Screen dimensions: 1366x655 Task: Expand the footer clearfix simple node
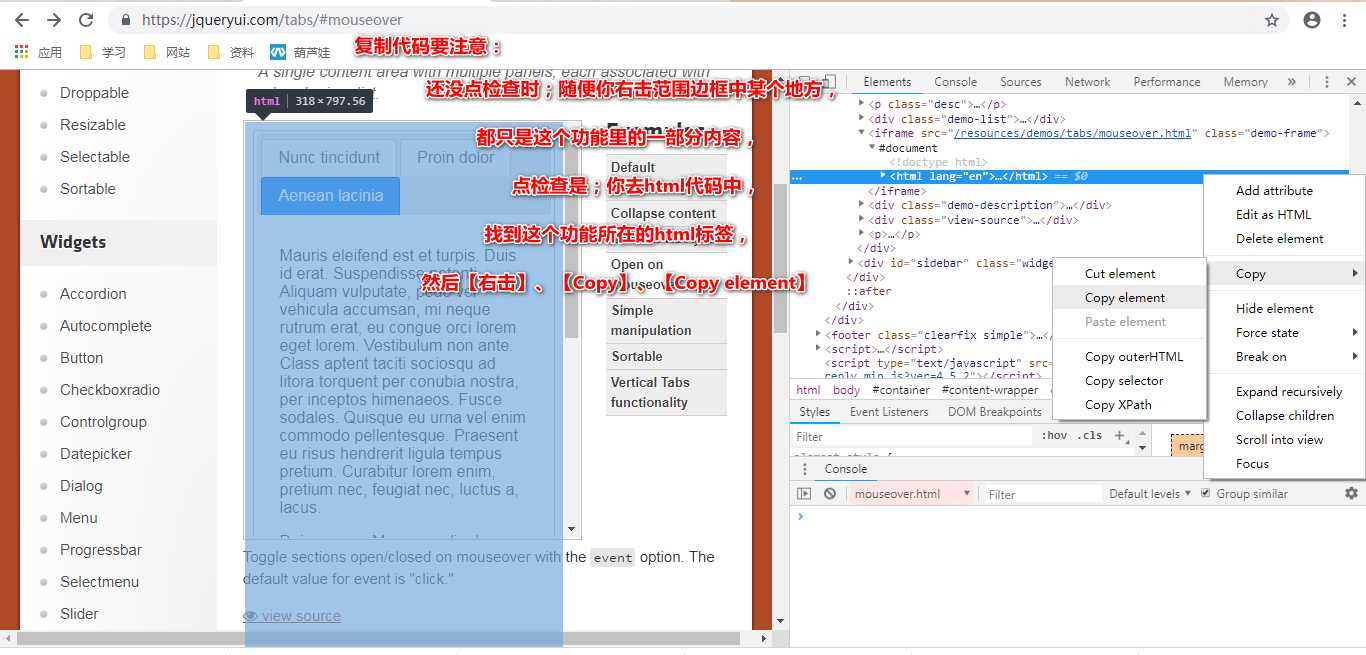pos(820,335)
